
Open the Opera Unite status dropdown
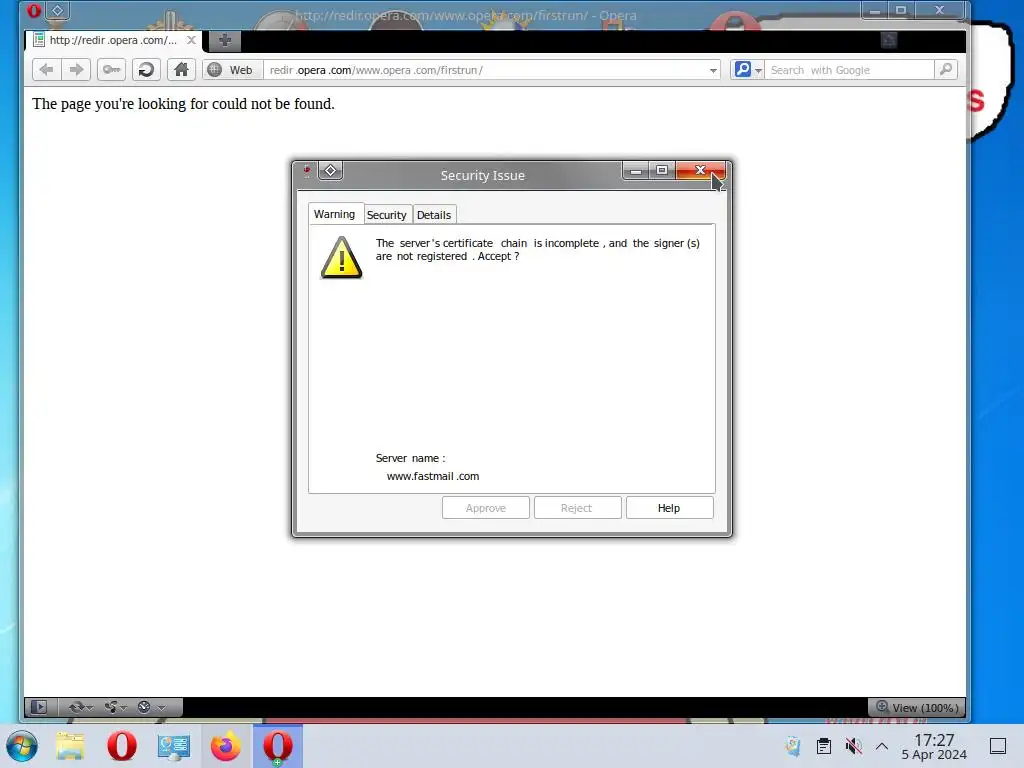pos(115,707)
